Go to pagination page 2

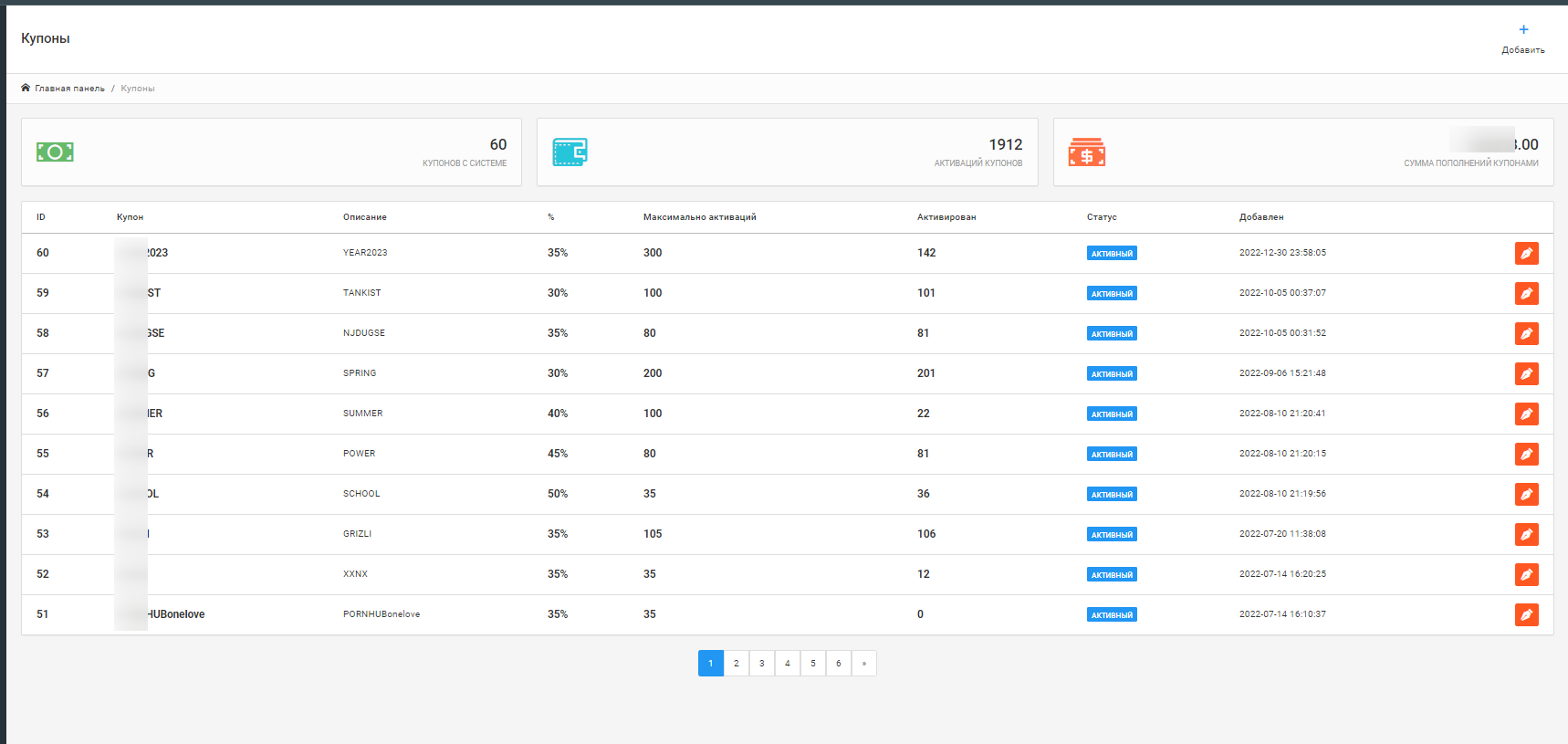pos(737,664)
